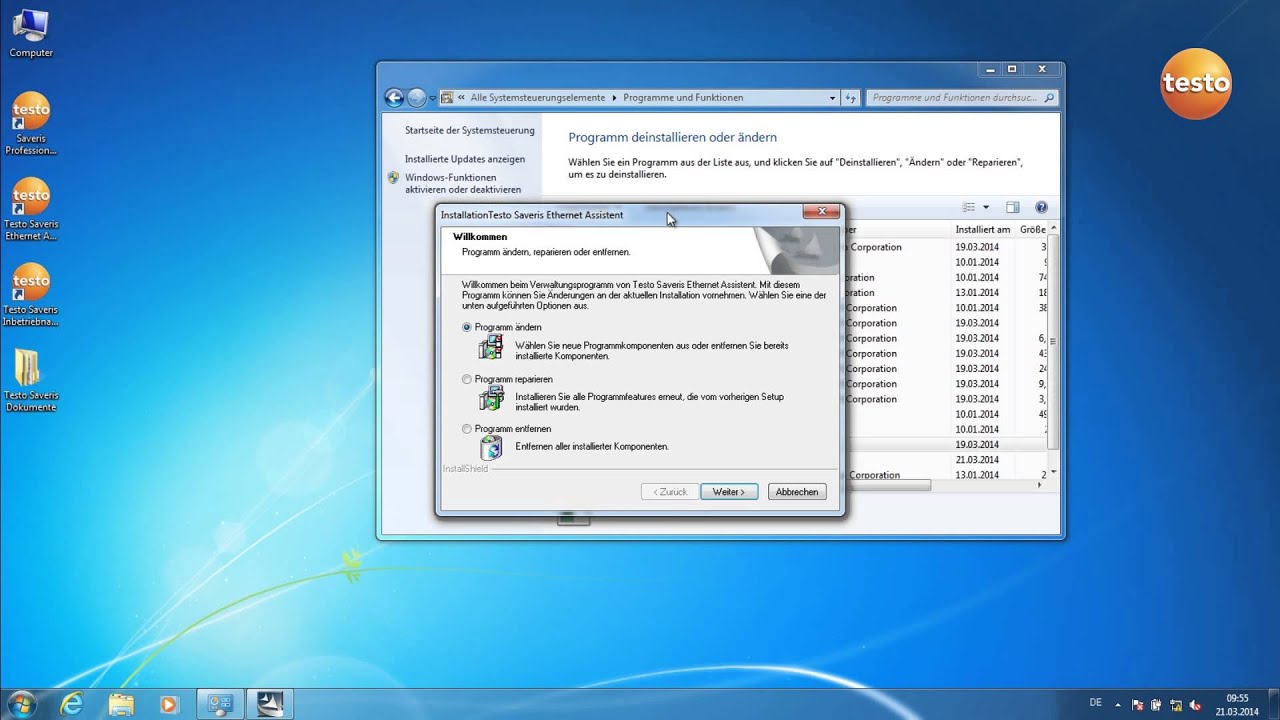Click the DE language indicator in the tray
The image size is (1280, 720).
pos(1096,703)
